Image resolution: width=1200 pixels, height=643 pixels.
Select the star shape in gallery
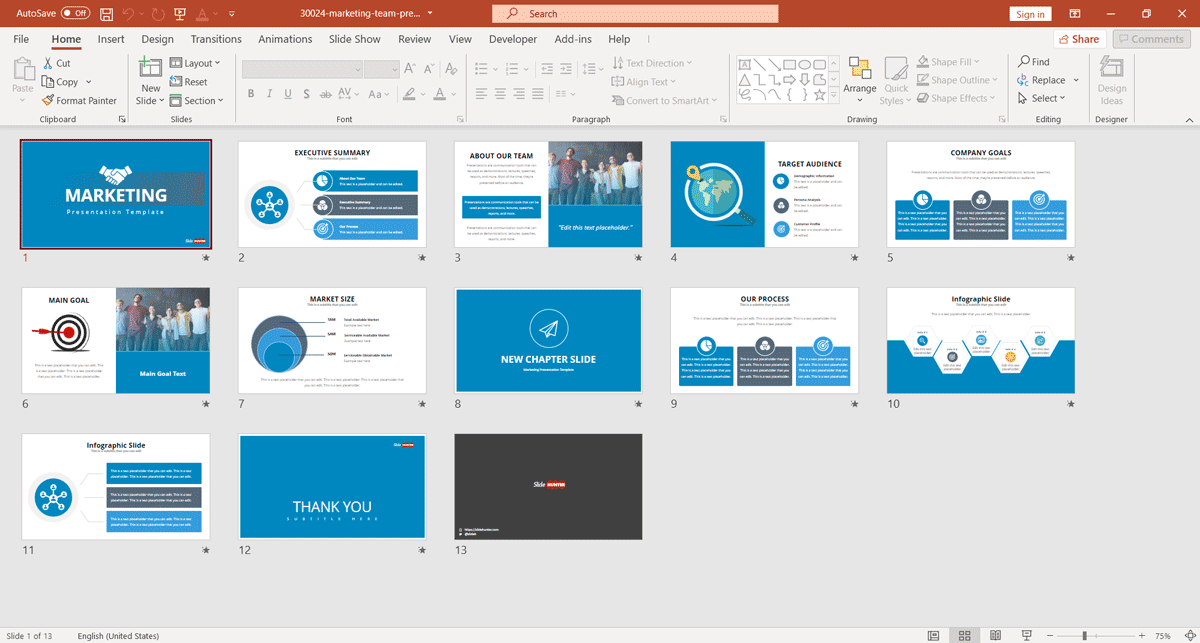pos(820,95)
